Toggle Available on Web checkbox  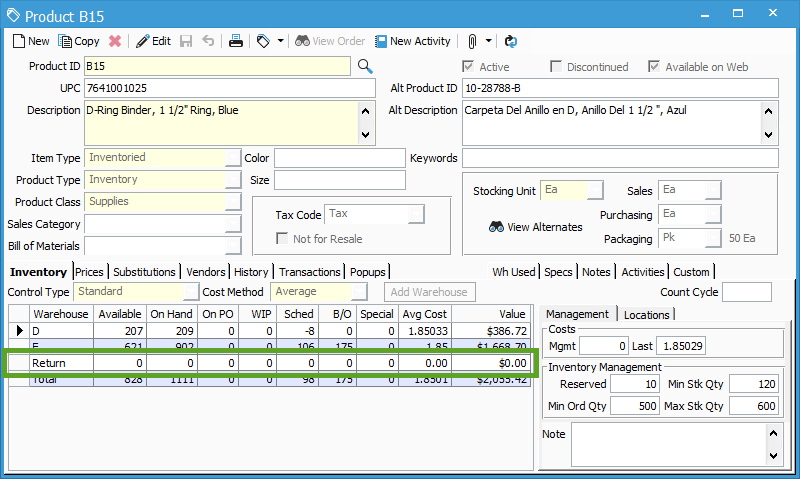(x=654, y=67)
